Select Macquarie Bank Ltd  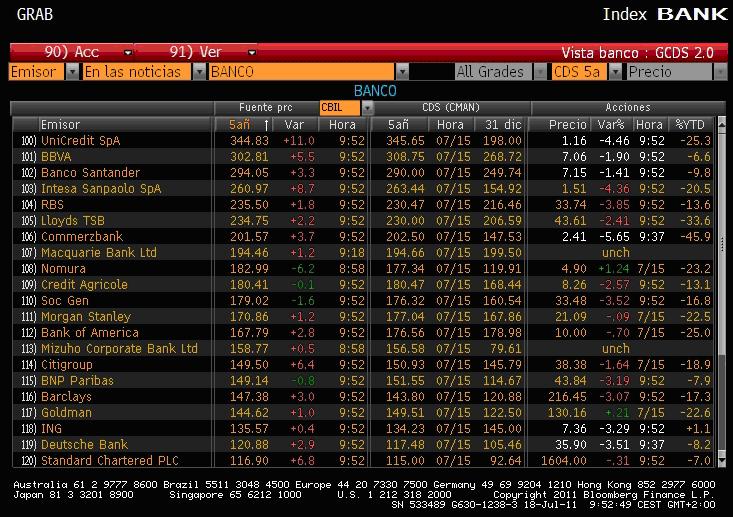tap(99, 252)
